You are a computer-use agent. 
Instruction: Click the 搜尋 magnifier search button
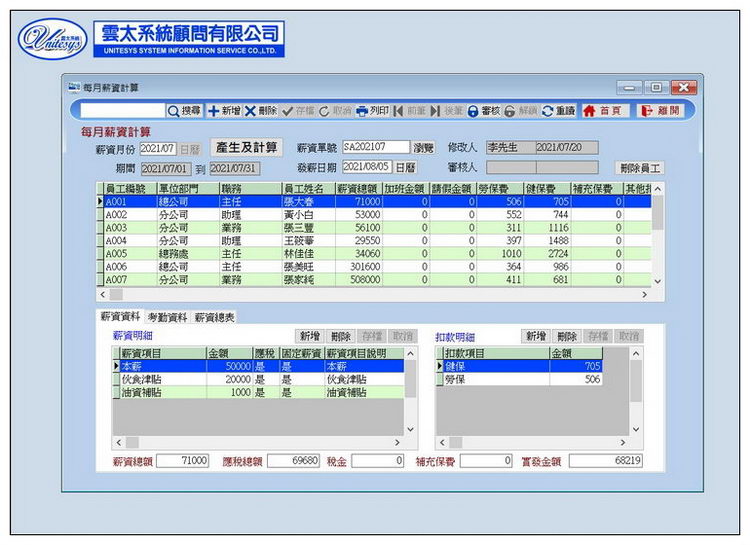[184, 111]
